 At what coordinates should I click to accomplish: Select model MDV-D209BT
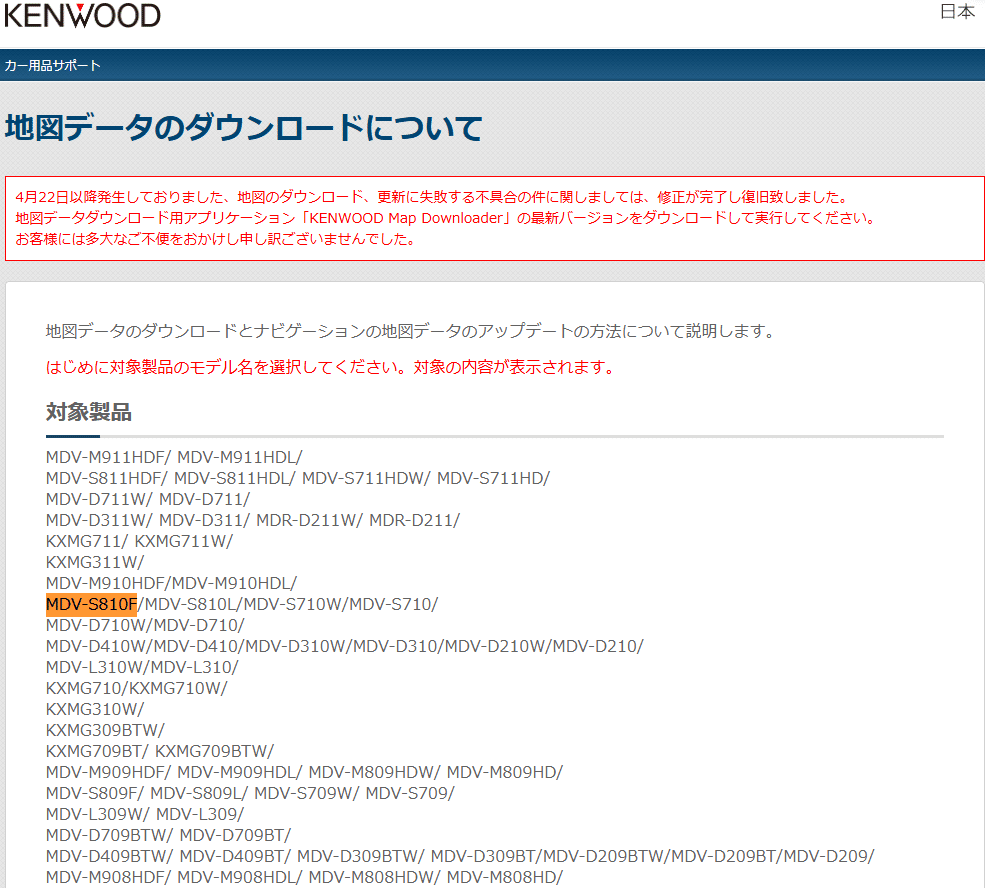click(x=724, y=856)
